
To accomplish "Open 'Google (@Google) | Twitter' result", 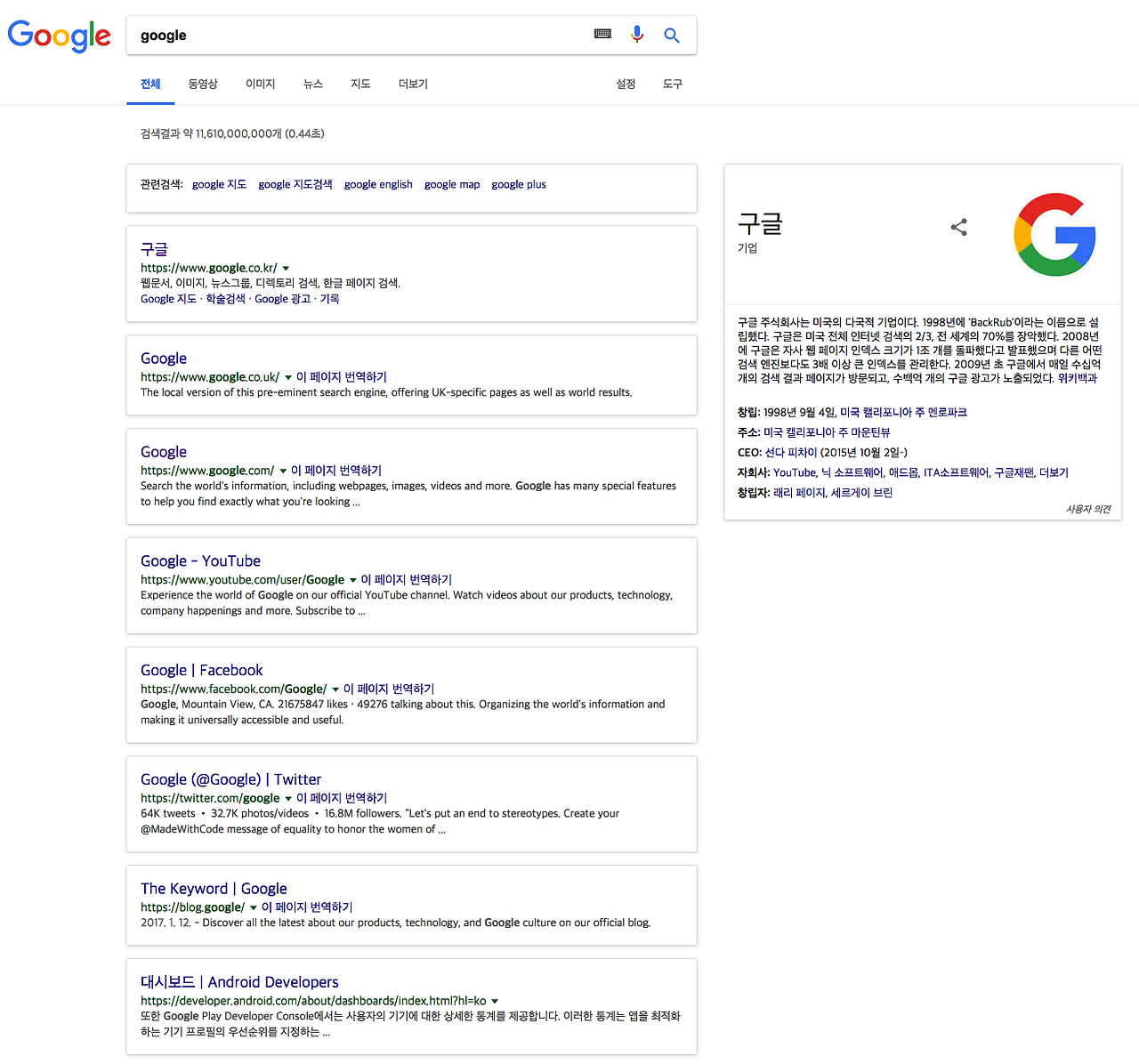I will coord(230,779).
